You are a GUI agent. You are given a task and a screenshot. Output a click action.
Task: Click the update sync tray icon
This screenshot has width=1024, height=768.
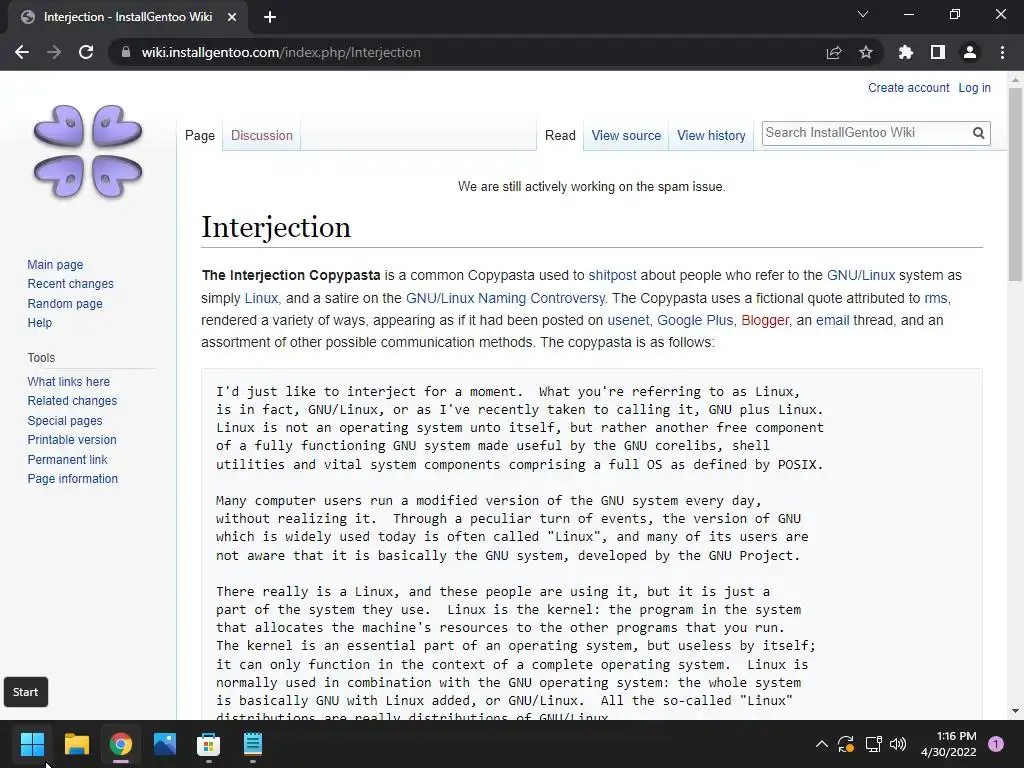pos(846,744)
